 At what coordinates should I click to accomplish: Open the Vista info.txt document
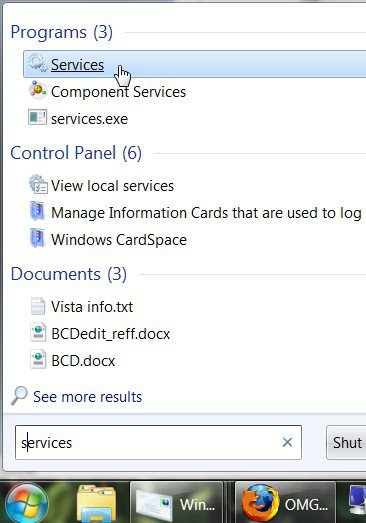[92, 307]
